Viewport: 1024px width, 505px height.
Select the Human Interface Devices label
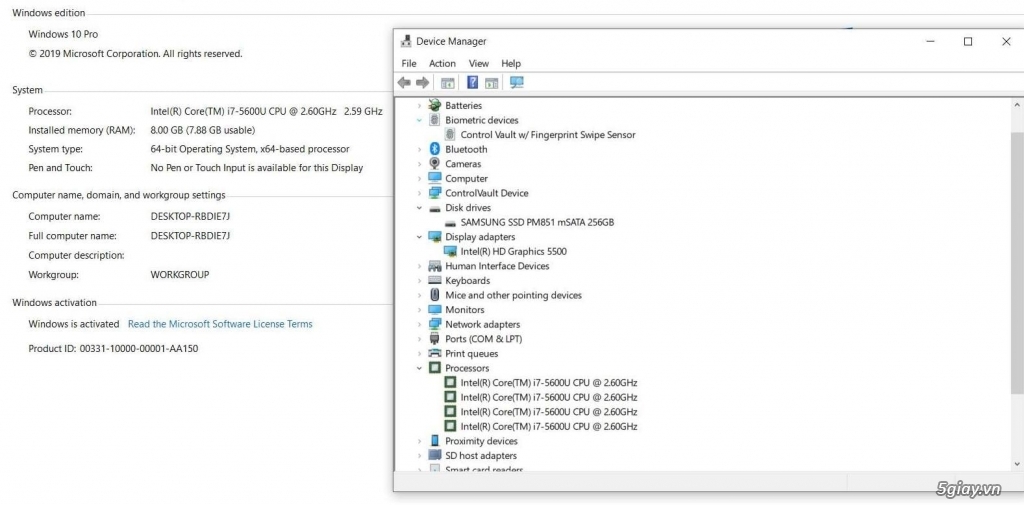pyautogui.click(x=497, y=266)
